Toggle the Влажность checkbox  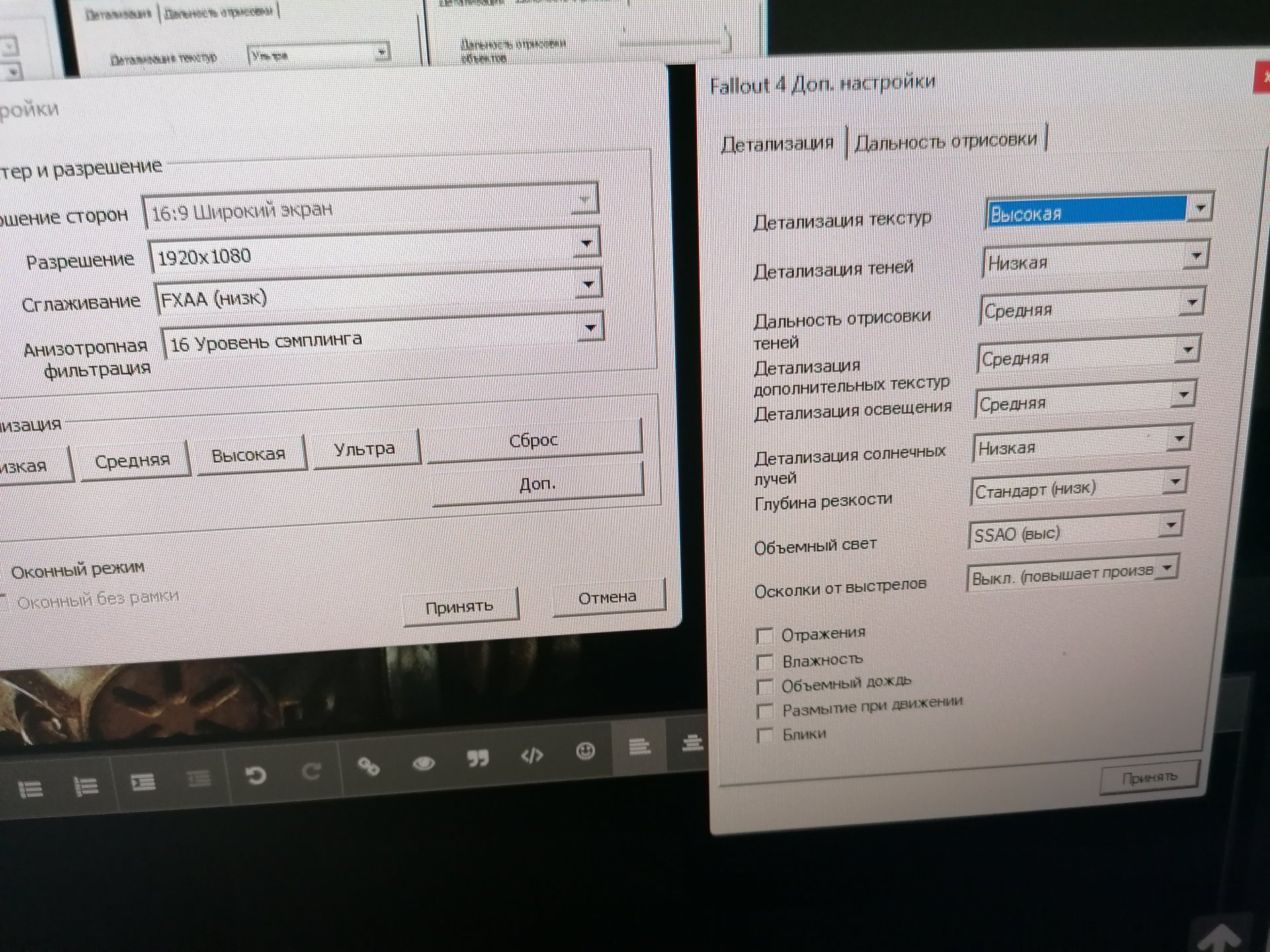tap(765, 662)
